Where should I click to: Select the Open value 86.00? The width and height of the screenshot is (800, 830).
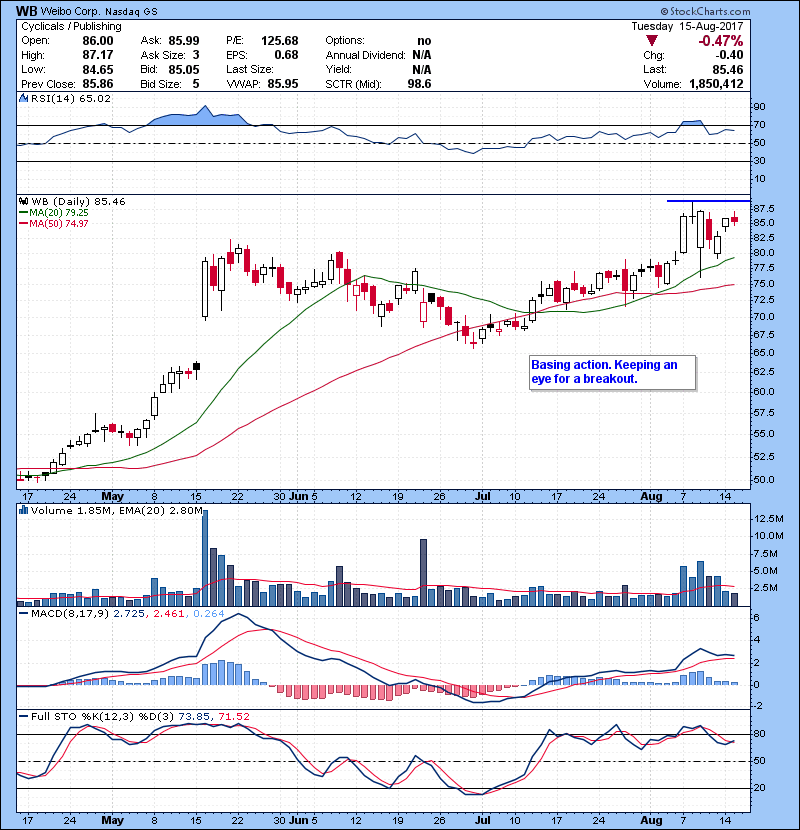click(98, 41)
